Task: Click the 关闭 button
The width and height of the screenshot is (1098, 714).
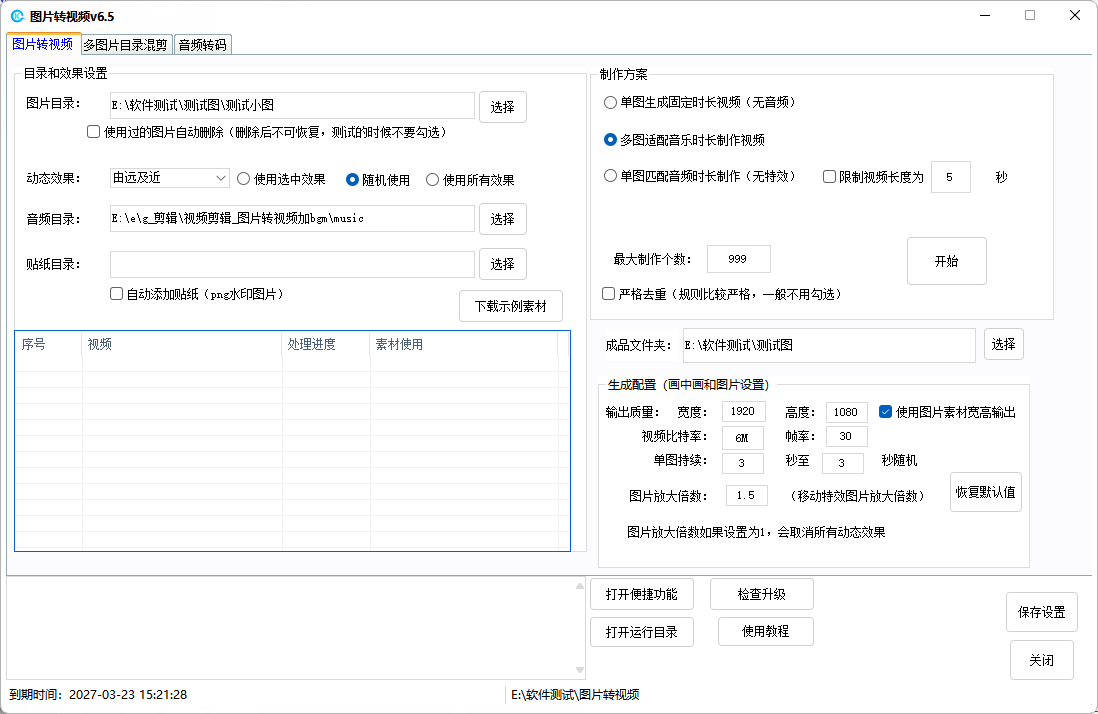Action: tap(1042, 660)
